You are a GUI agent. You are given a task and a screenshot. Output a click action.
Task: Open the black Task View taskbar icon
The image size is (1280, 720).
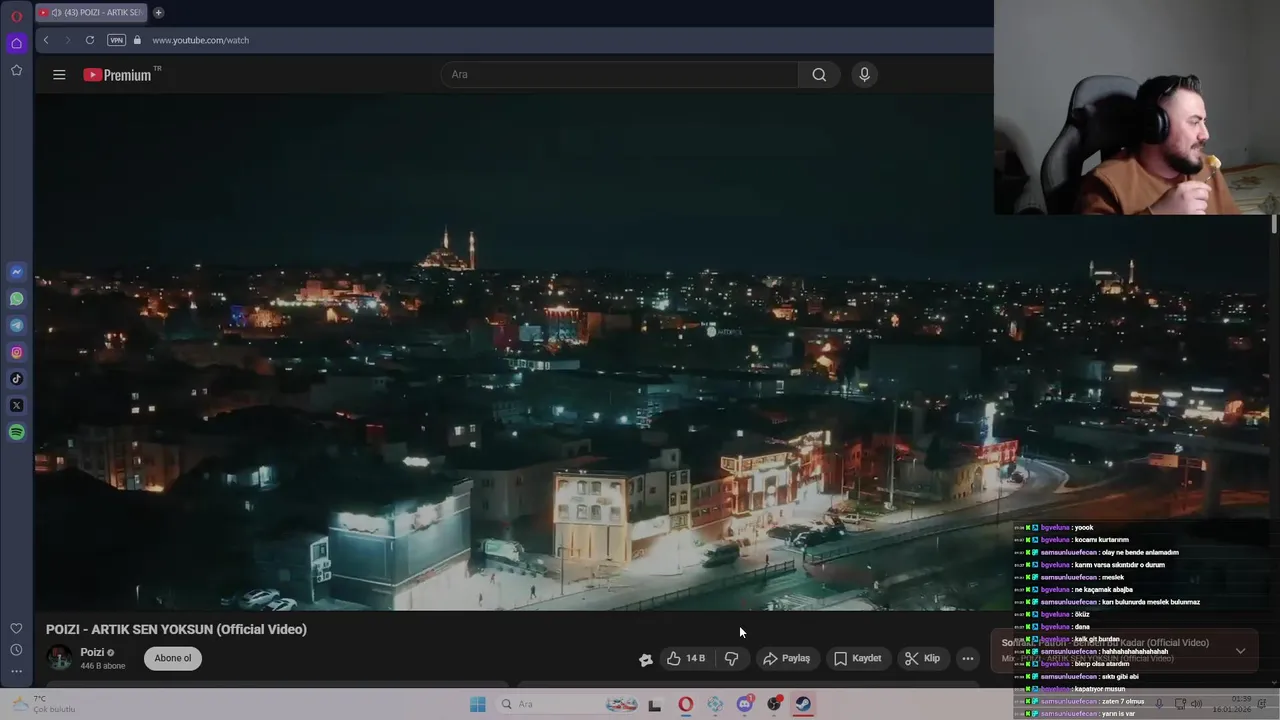[x=655, y=705]
